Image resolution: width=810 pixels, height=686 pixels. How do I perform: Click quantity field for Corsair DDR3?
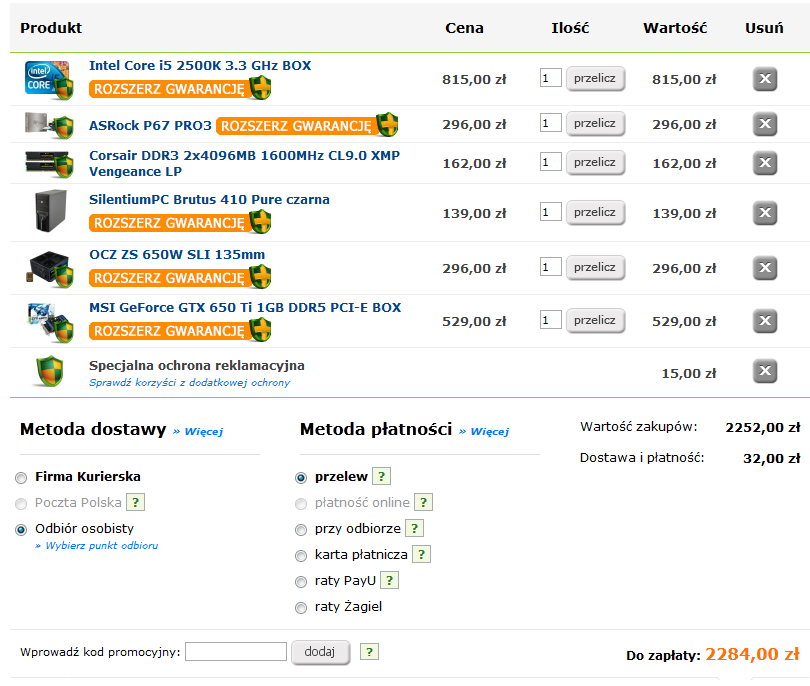tap(550, 162)
